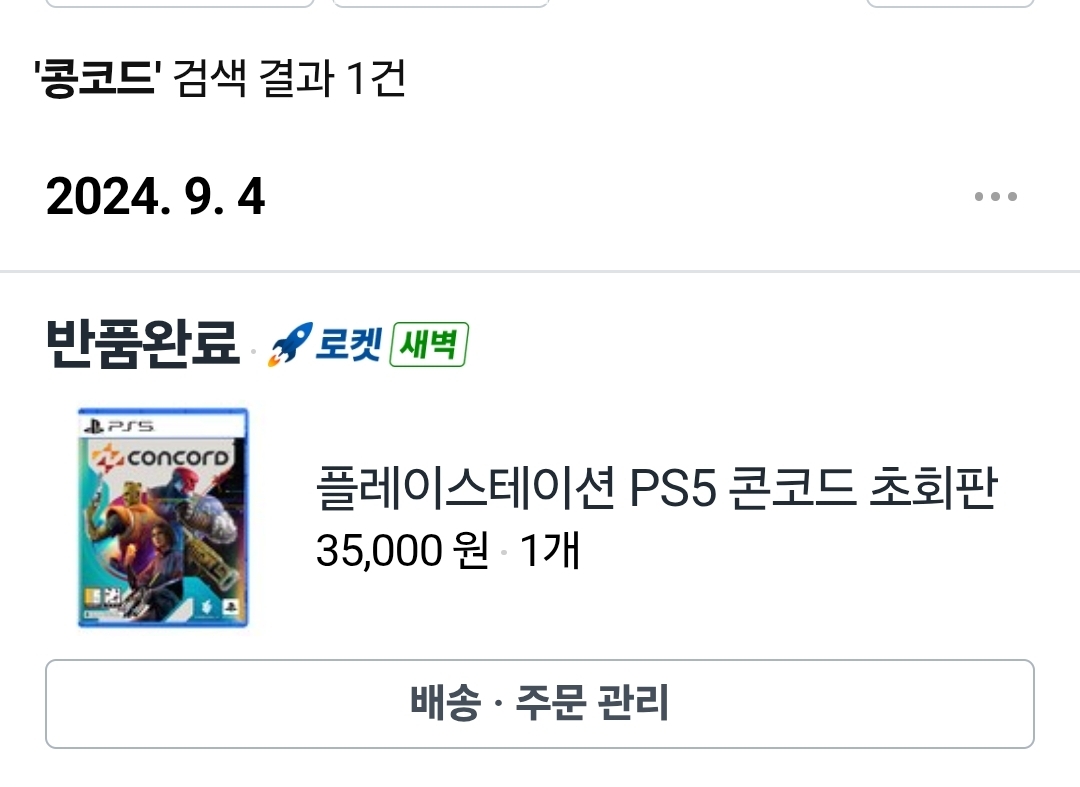Viewport: 1080px width, 787px height.
Task: Tap the partially visible top-right button
Action: click(951, 3)
